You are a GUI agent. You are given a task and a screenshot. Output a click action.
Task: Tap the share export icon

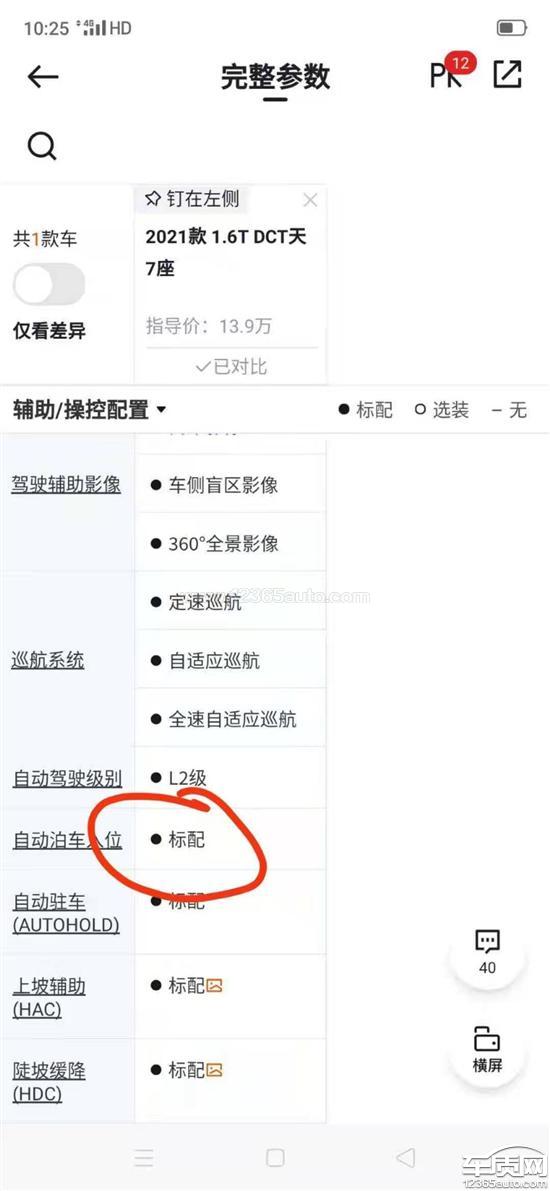(x=507, y=74)
